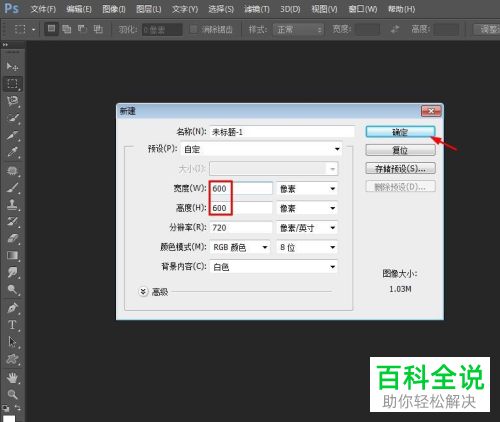Click the OK (确定) button

coord(400,132)
